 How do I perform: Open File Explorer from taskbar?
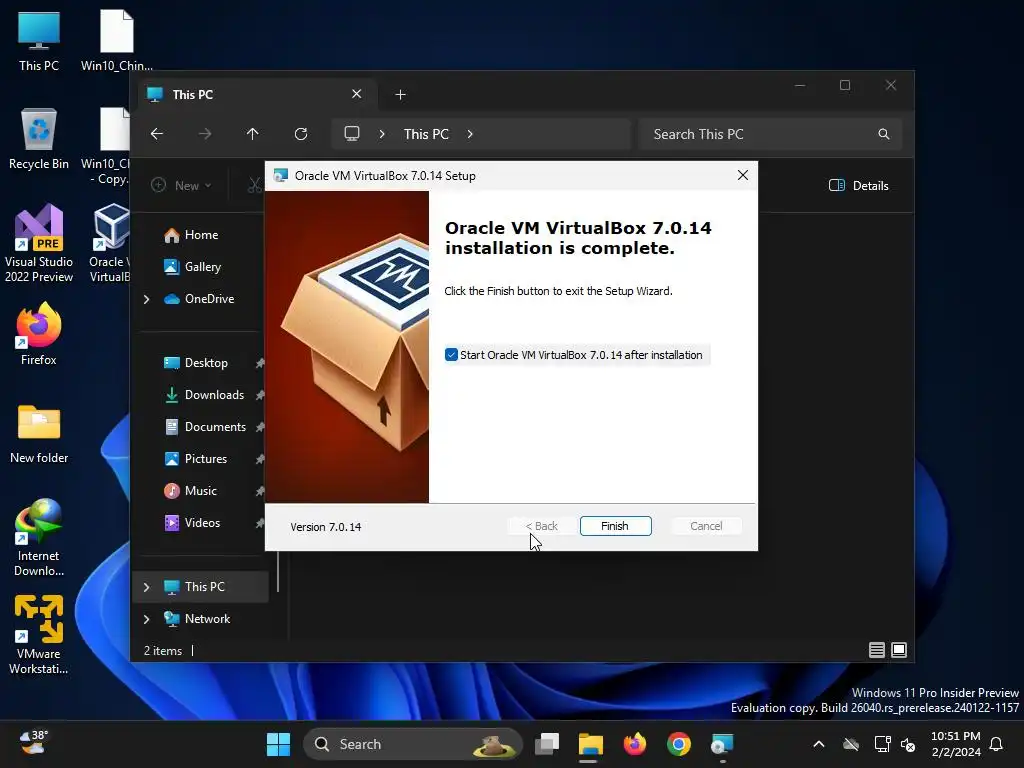coord(590,744)
